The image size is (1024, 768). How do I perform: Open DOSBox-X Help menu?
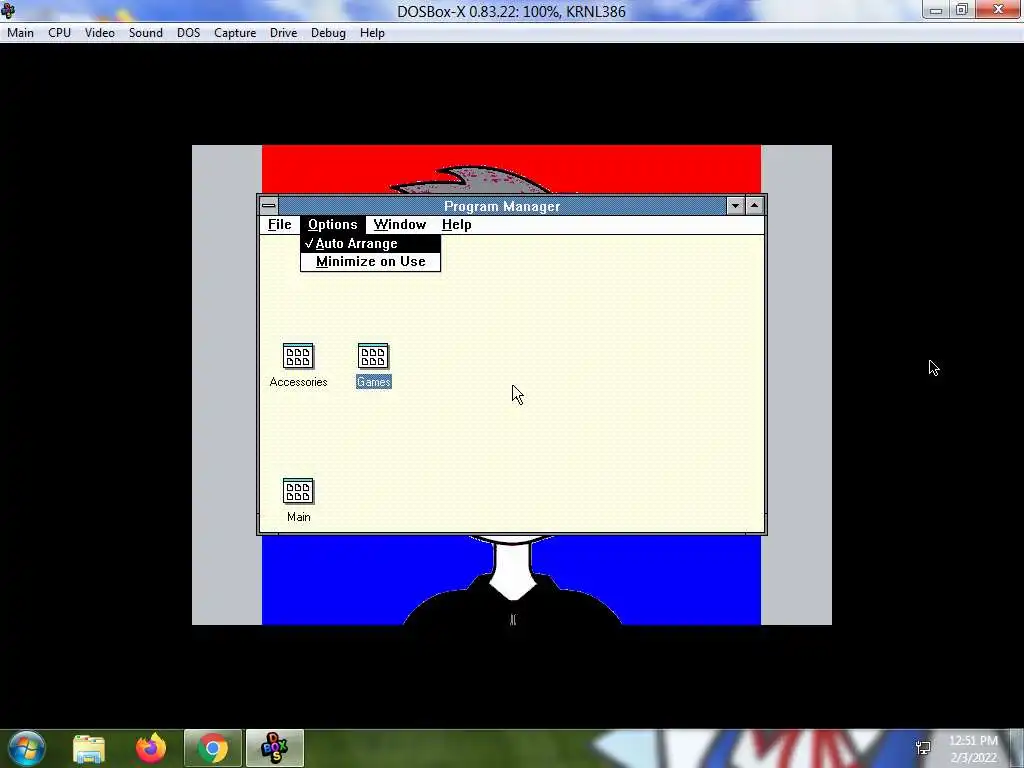(x=372, y=33)
